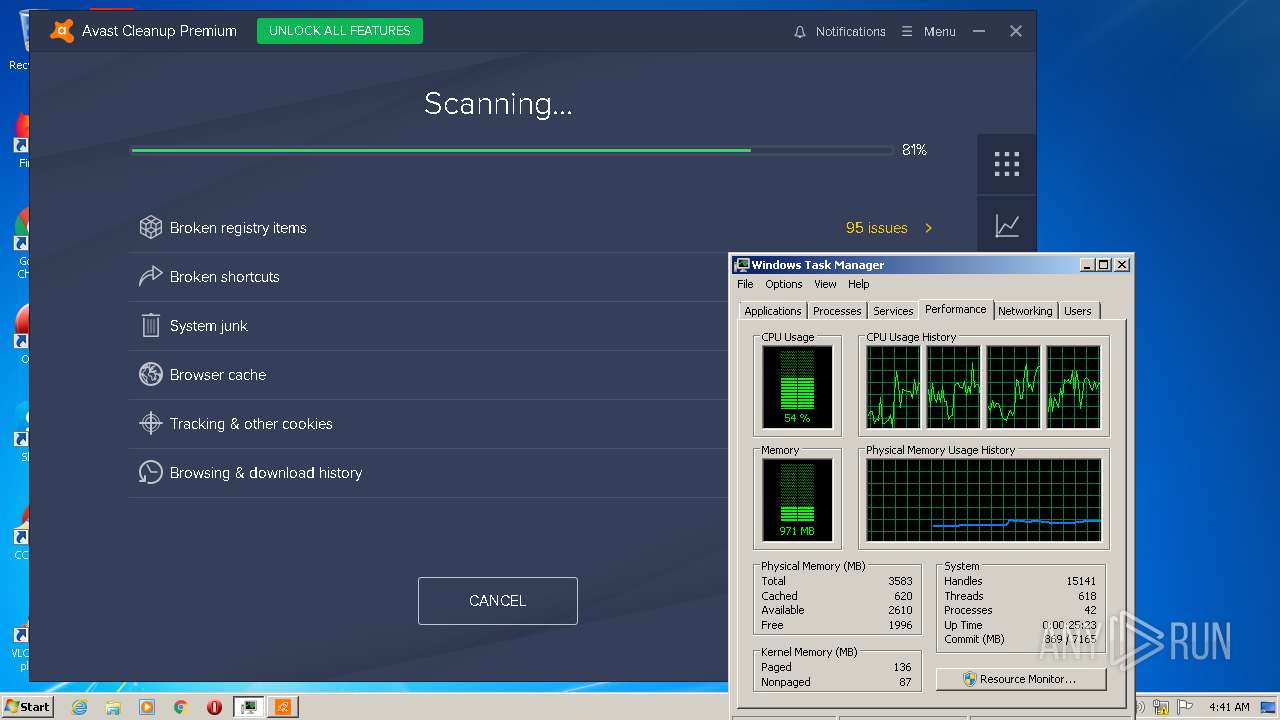Select the Browser cache row text
The image size is (1280, 720).
tap(218, 375)
